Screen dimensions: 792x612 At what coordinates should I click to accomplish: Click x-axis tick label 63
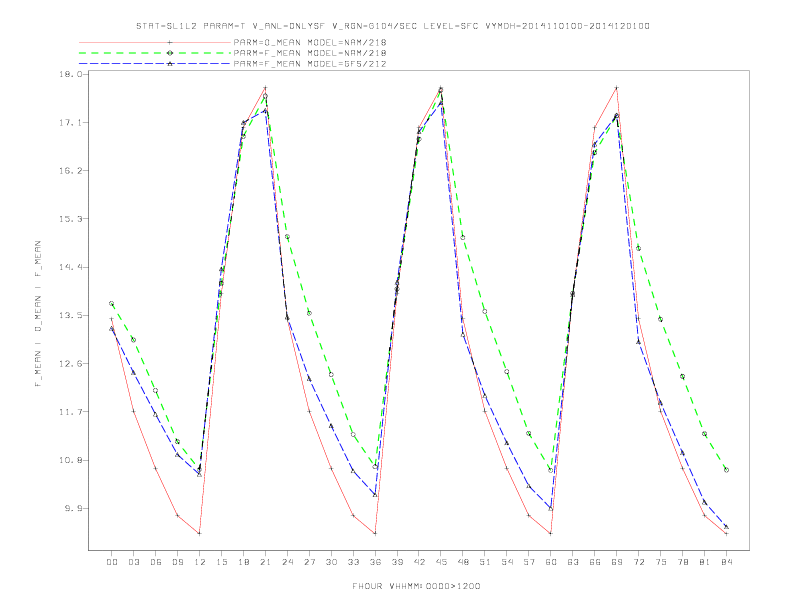click(x=573, y=562)
